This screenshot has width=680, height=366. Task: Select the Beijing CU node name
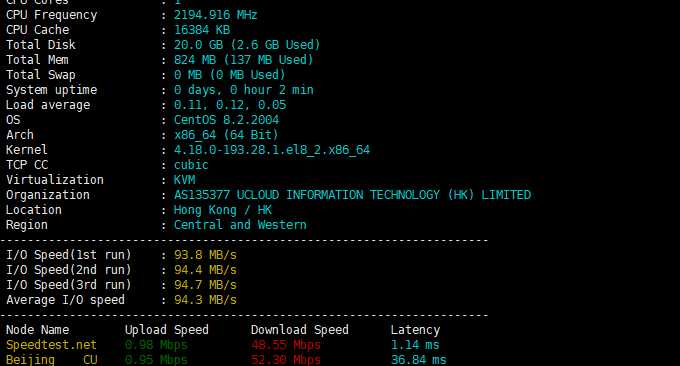pos(52,360)
